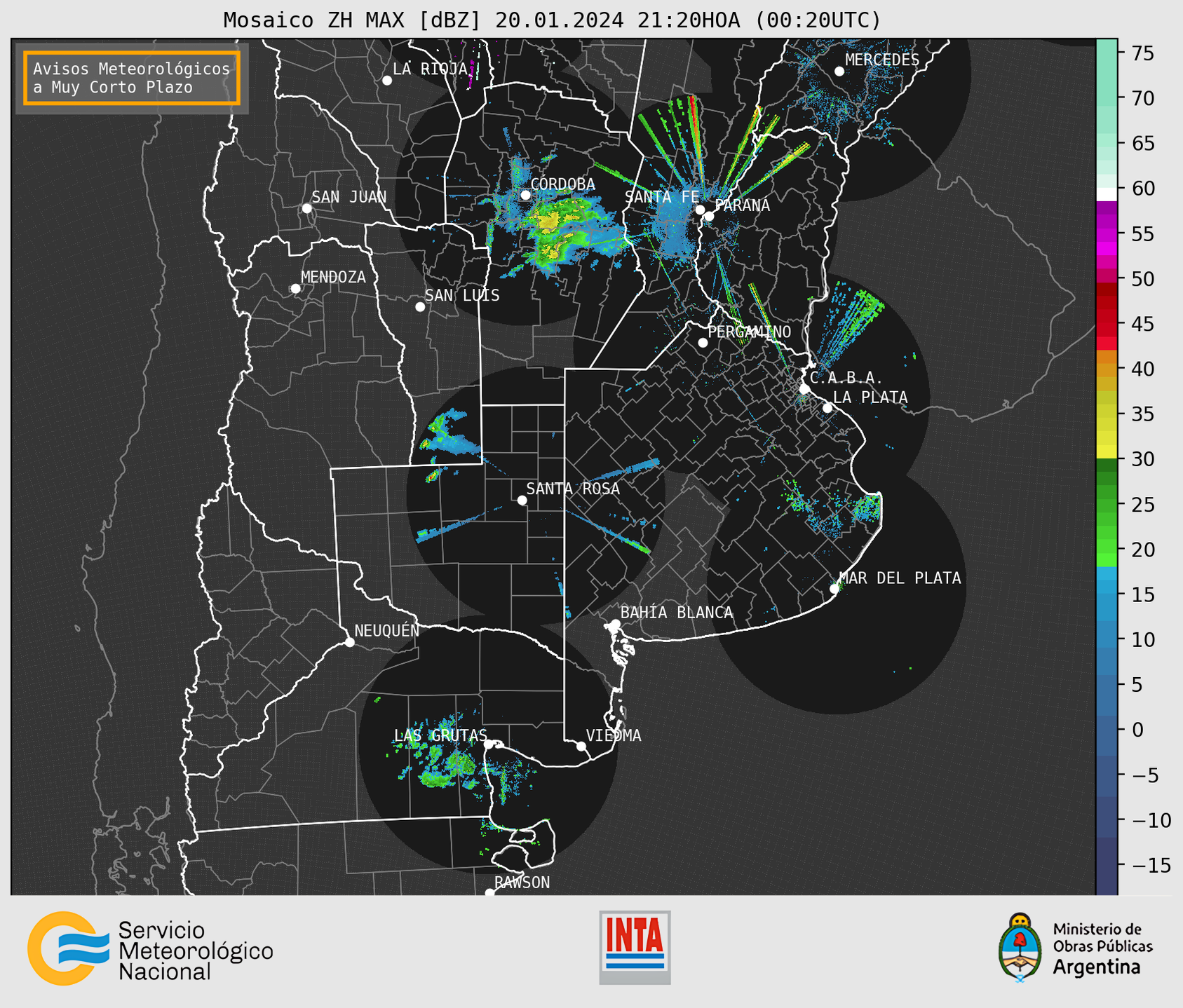The height and width of the screenshot is (1008, 1183).
Task: Click the C.A.B.A. city marker dot
Action: point(804,389)
